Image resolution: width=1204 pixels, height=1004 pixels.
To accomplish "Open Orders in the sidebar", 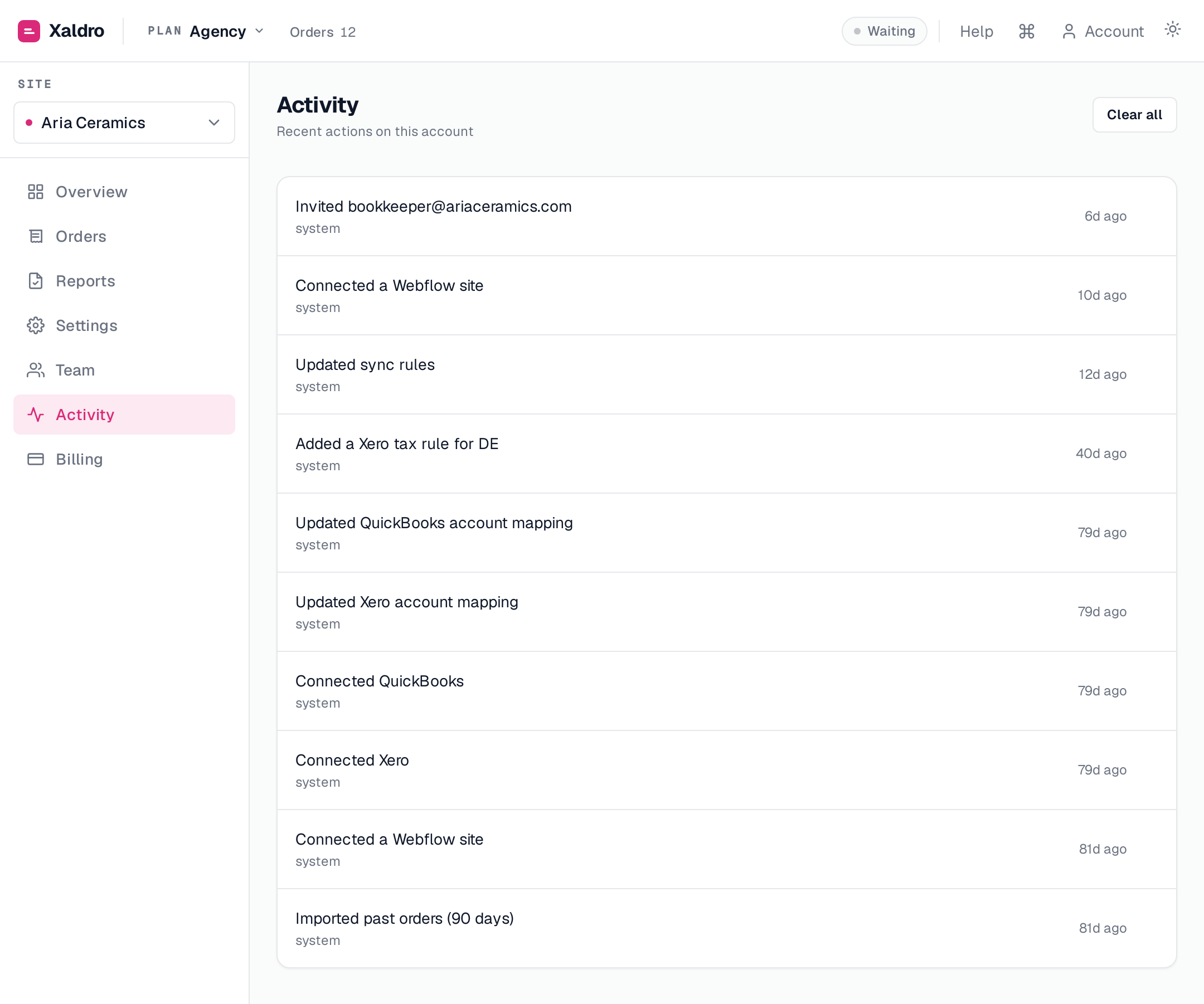I will [124, 236].
